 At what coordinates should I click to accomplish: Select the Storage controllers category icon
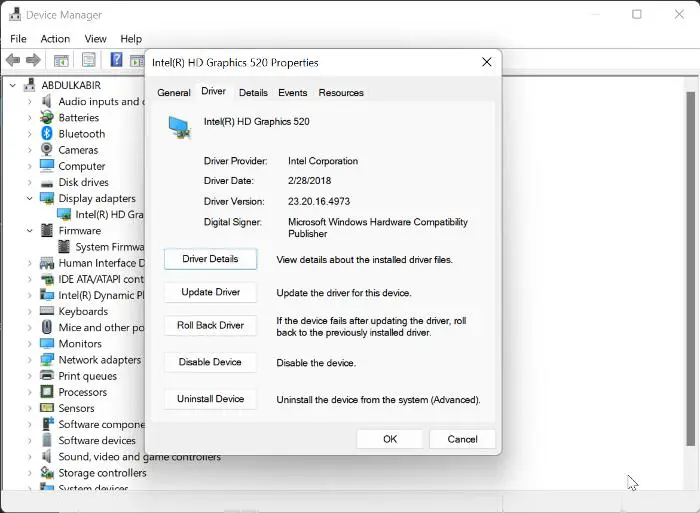46,472
